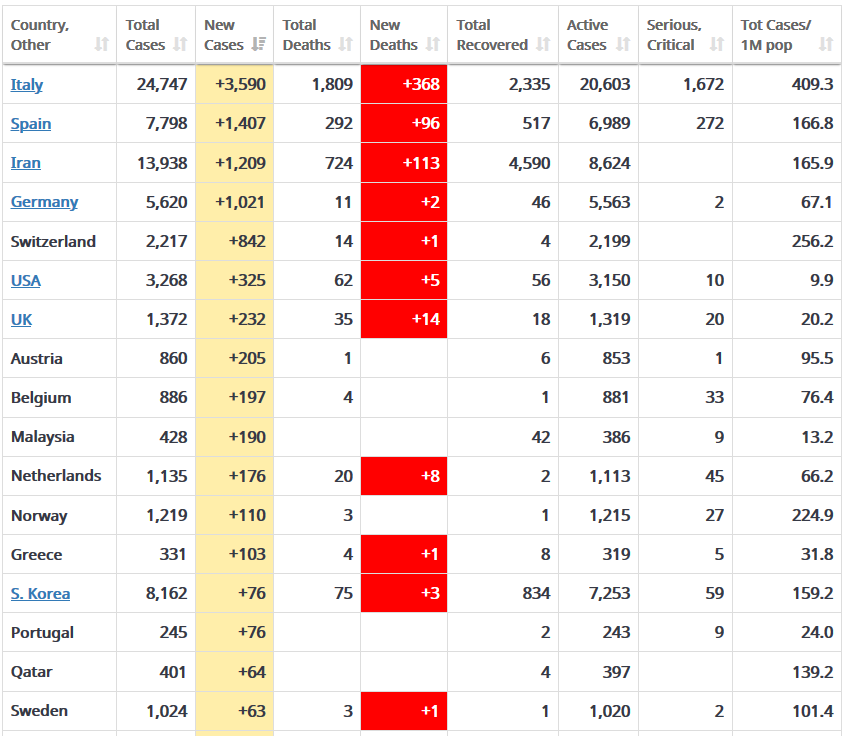Click Greece's new cases value +103
The width and height of the screenshot is (847, 736).
(x=247, y=555)
